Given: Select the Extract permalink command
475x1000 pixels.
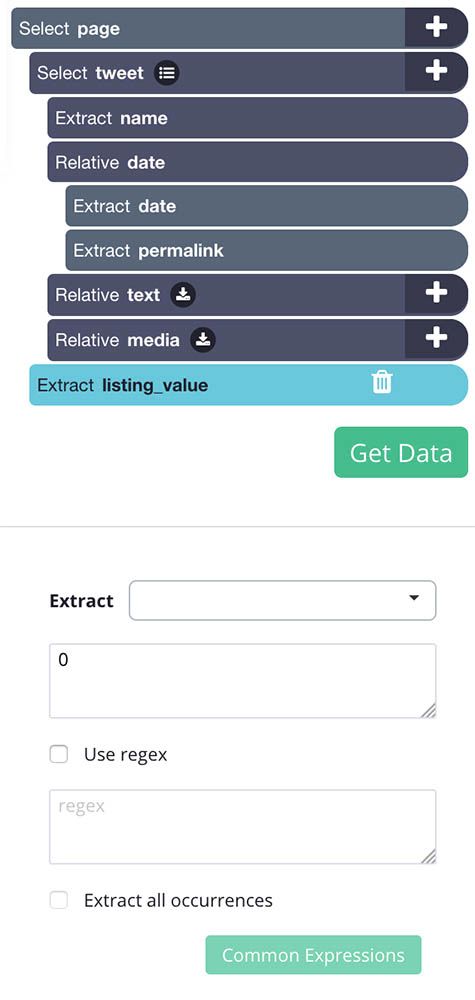Looking at the screenshot, I should (267, 250).
